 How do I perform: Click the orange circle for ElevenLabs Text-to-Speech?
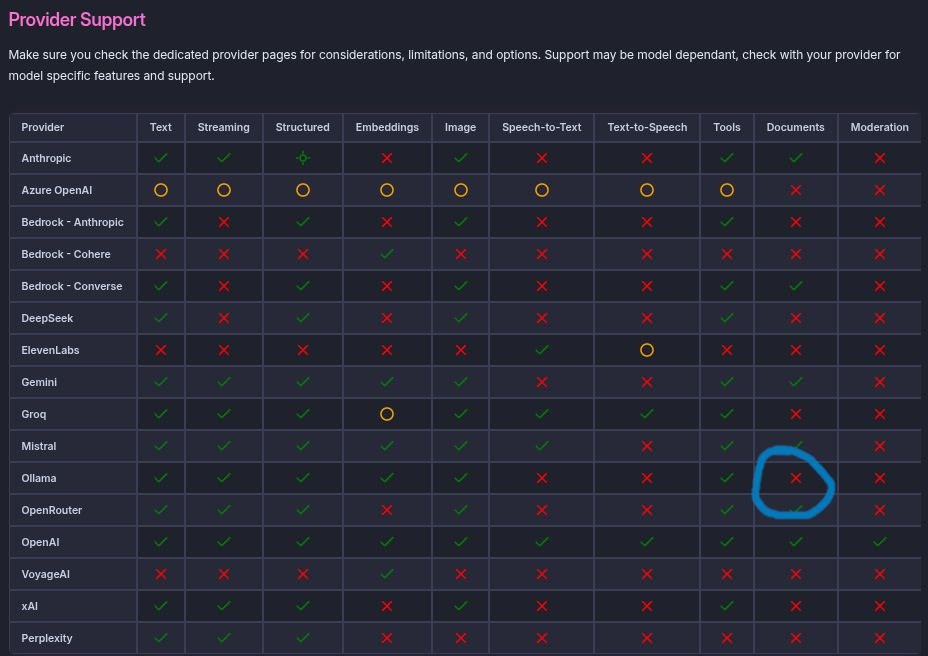[646, 350]
